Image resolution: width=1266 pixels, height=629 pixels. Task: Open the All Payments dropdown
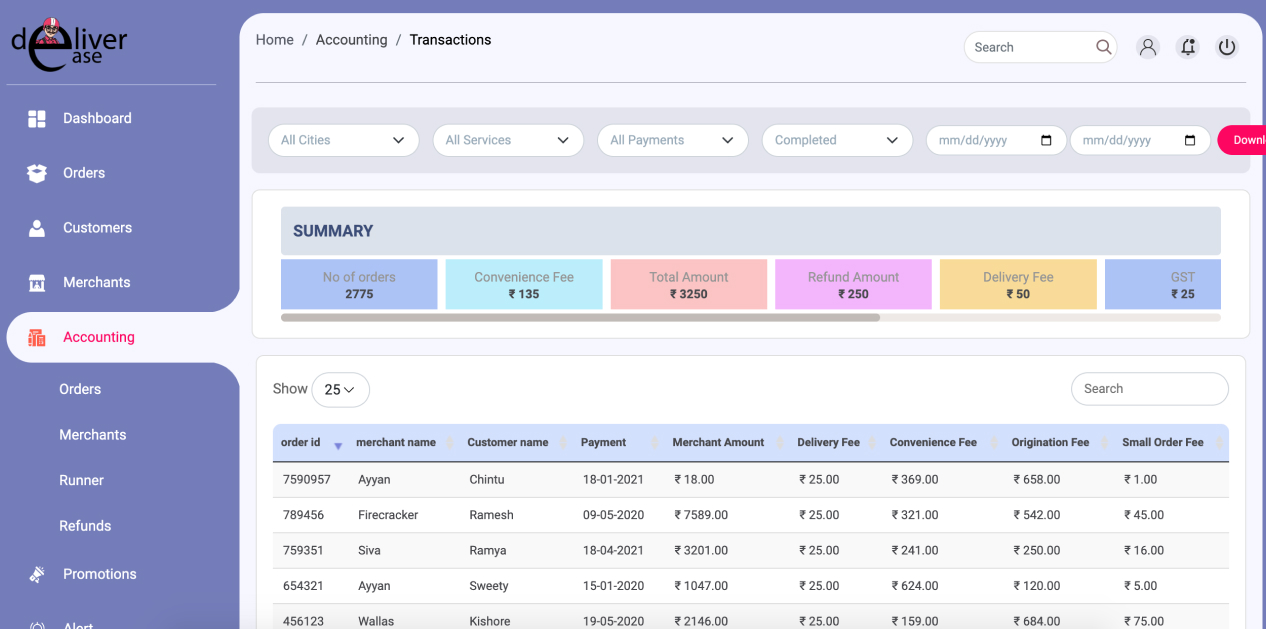(x=672, y=140)
